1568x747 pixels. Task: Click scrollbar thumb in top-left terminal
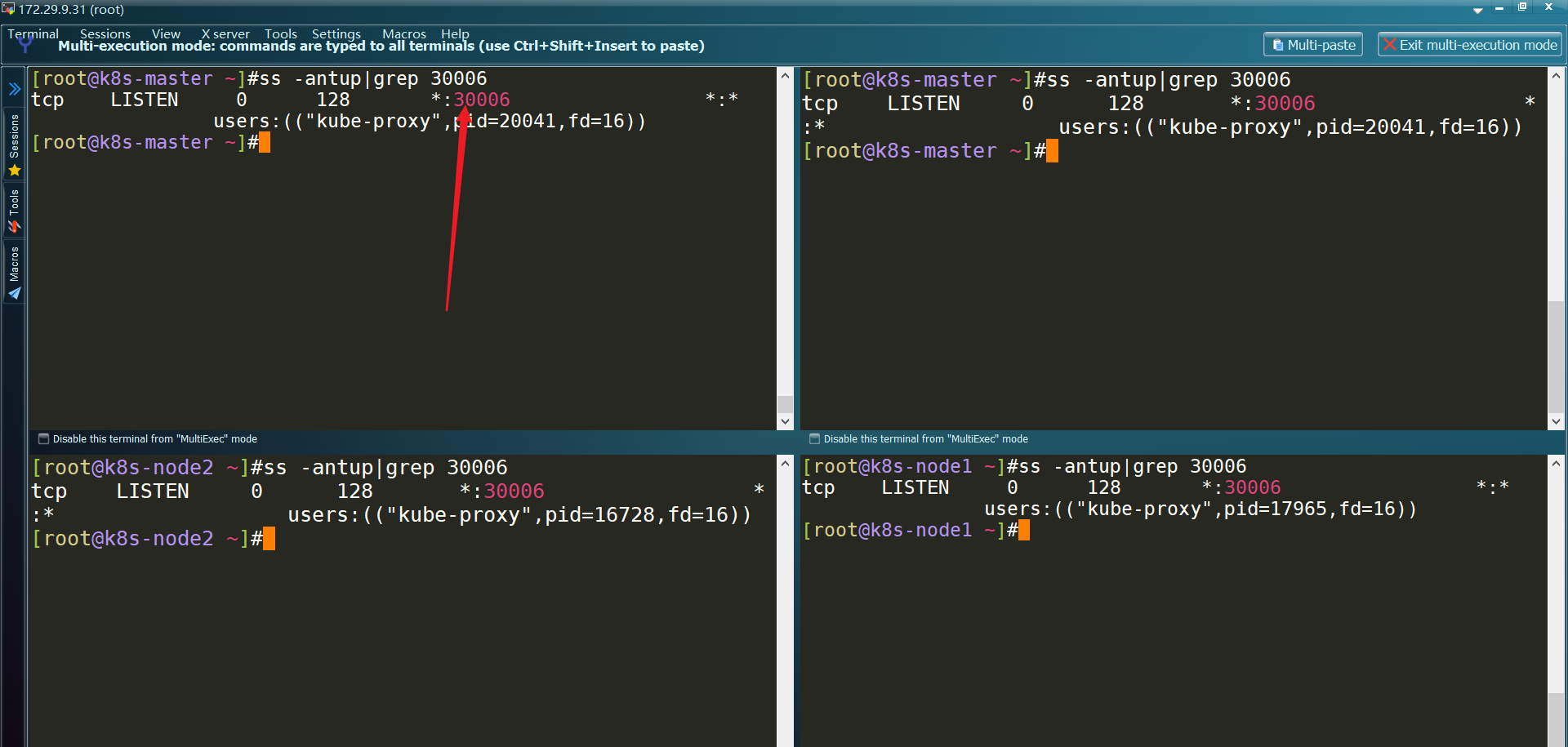point(785,404)
